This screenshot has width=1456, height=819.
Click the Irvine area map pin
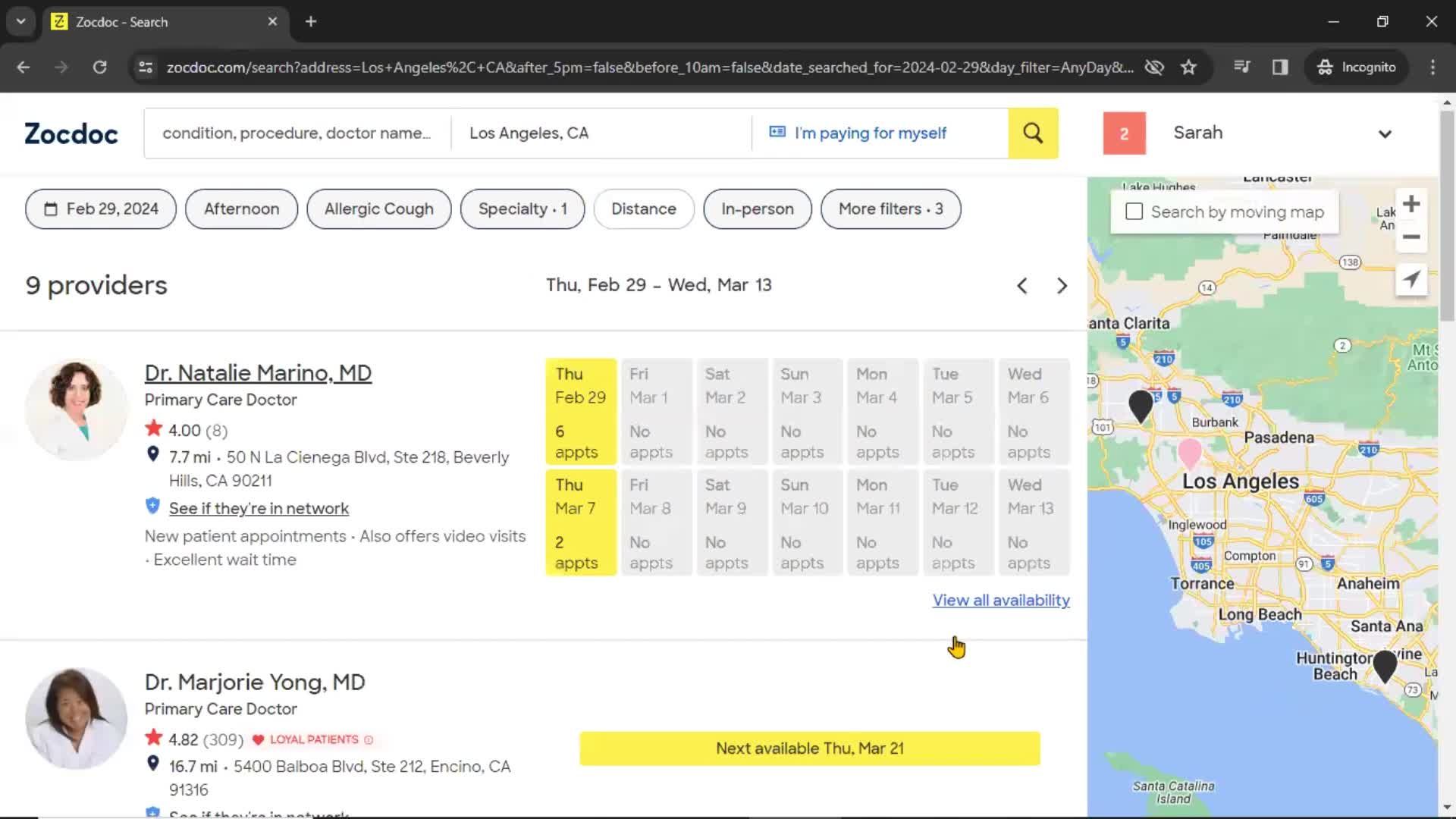pos(1385,666)
